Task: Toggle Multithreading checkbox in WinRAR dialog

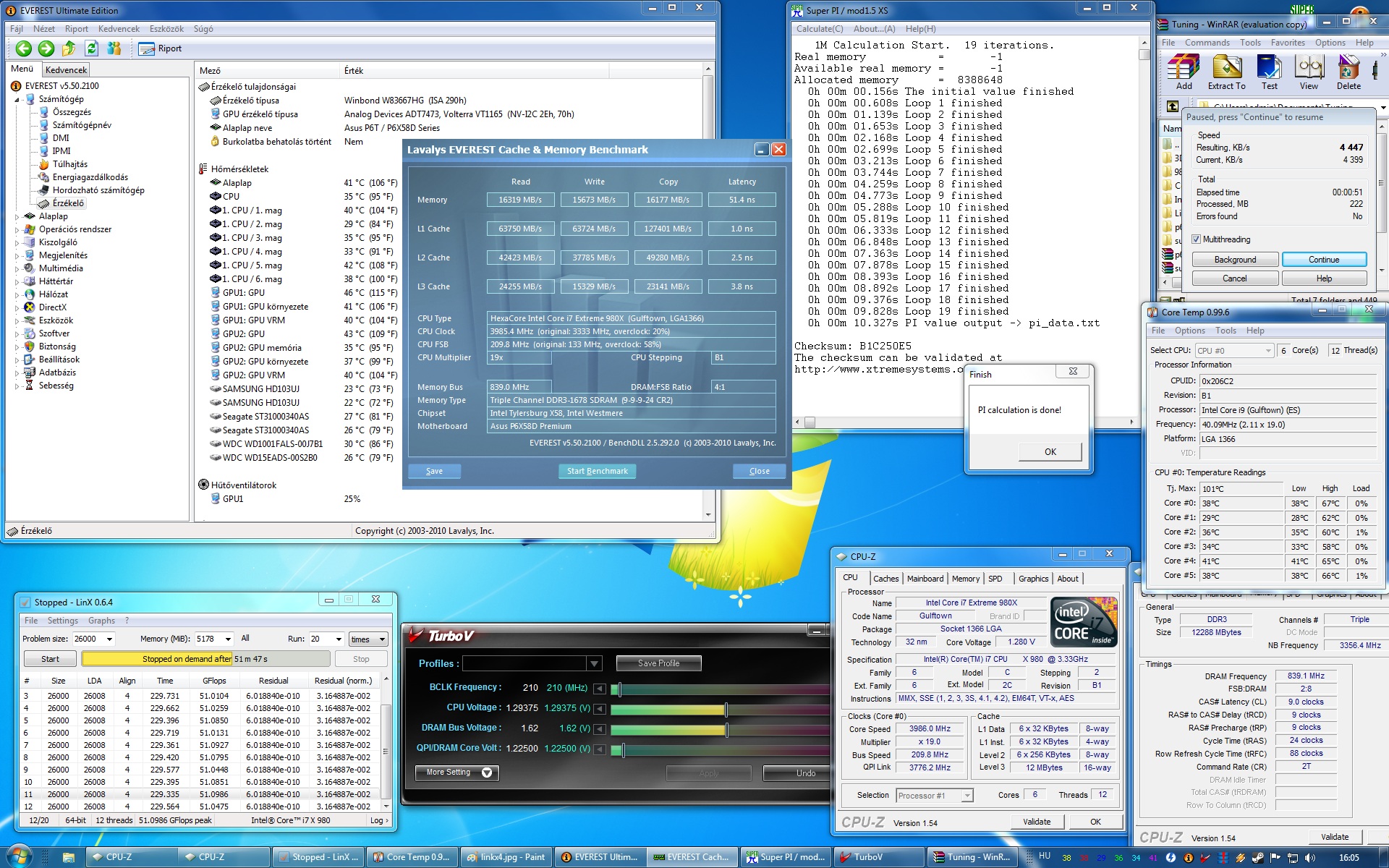Action: click(x=1197, y=239)
